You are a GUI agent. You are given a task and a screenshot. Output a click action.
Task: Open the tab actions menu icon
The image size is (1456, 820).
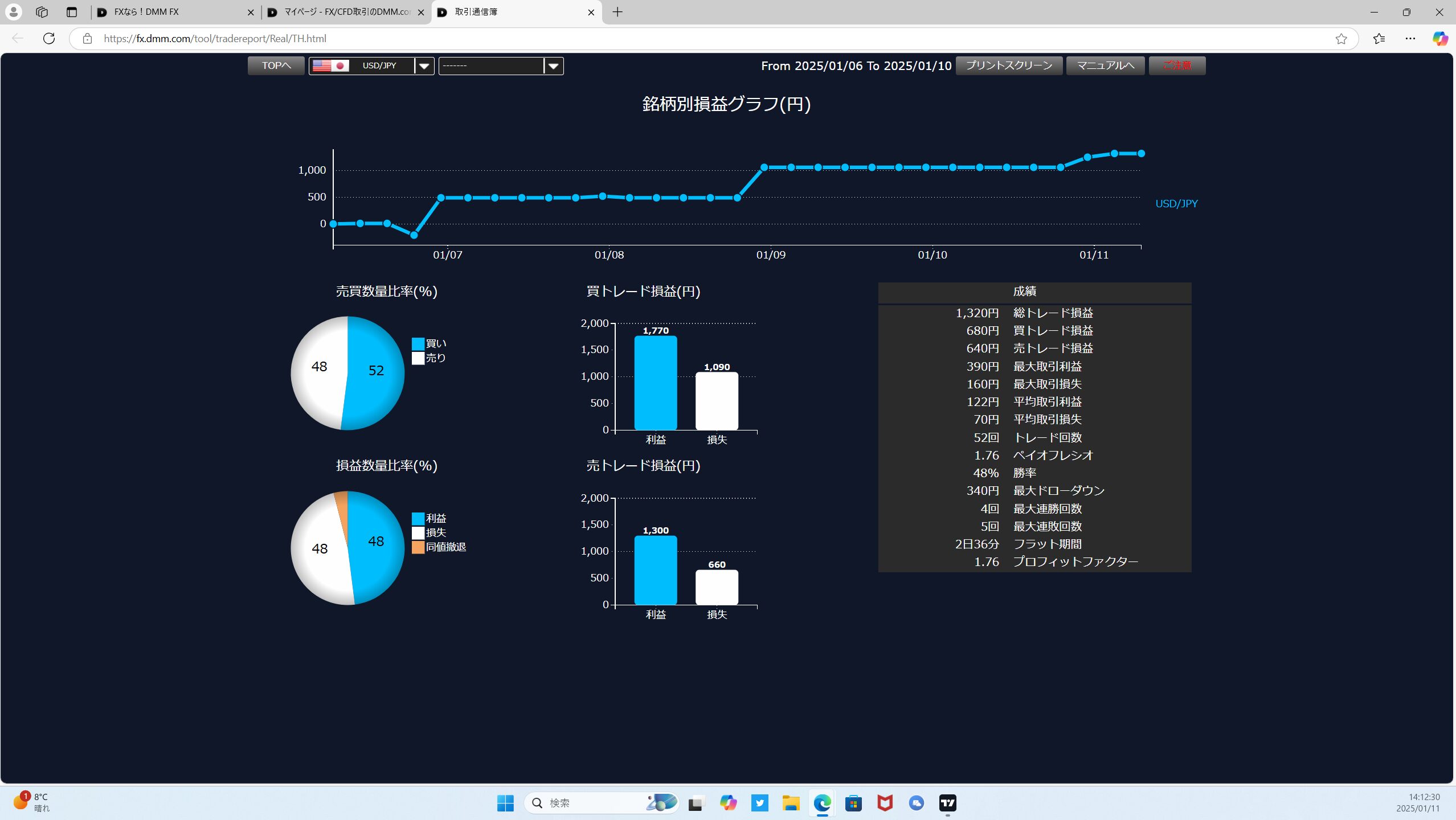tap(71, 12)
